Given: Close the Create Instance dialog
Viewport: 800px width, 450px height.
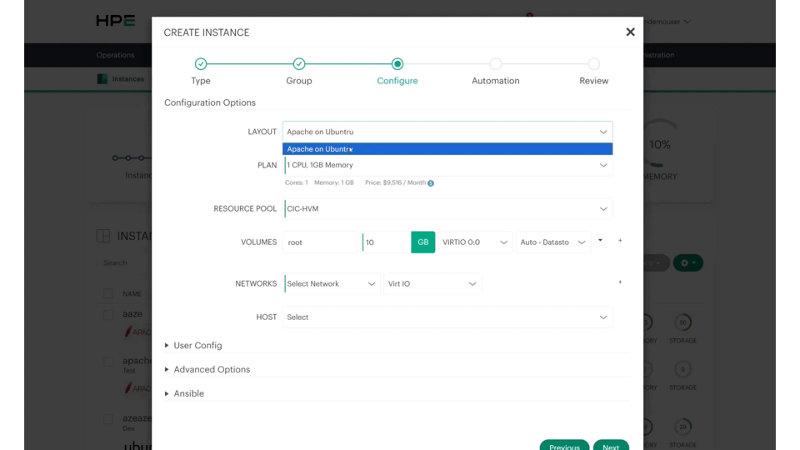Looking at the screenshot, I should pos(630,32).
